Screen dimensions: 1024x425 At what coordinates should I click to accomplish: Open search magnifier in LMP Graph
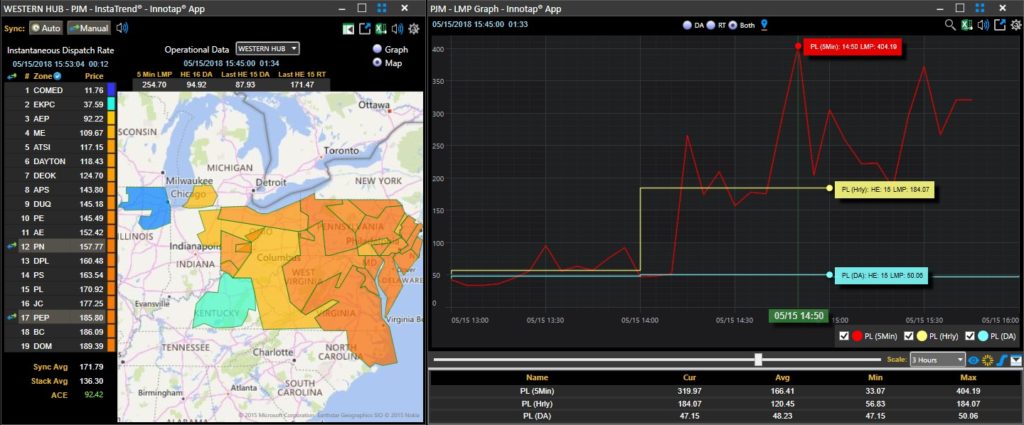click(951, 25)
